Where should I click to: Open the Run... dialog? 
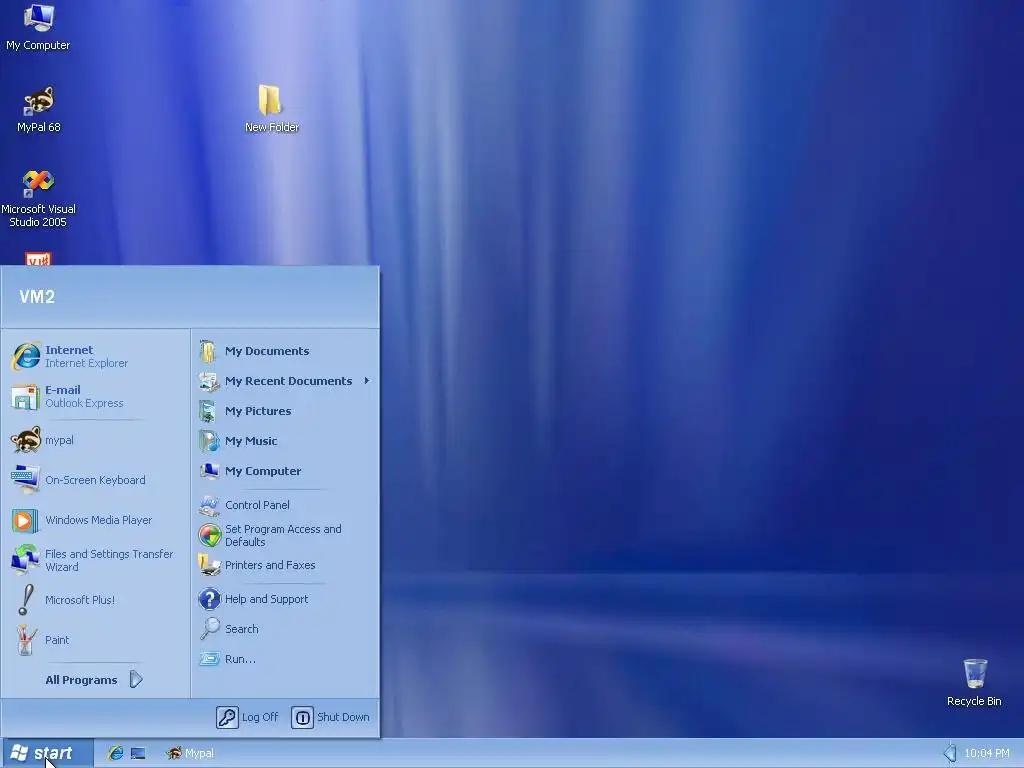[x=285, y=659]
